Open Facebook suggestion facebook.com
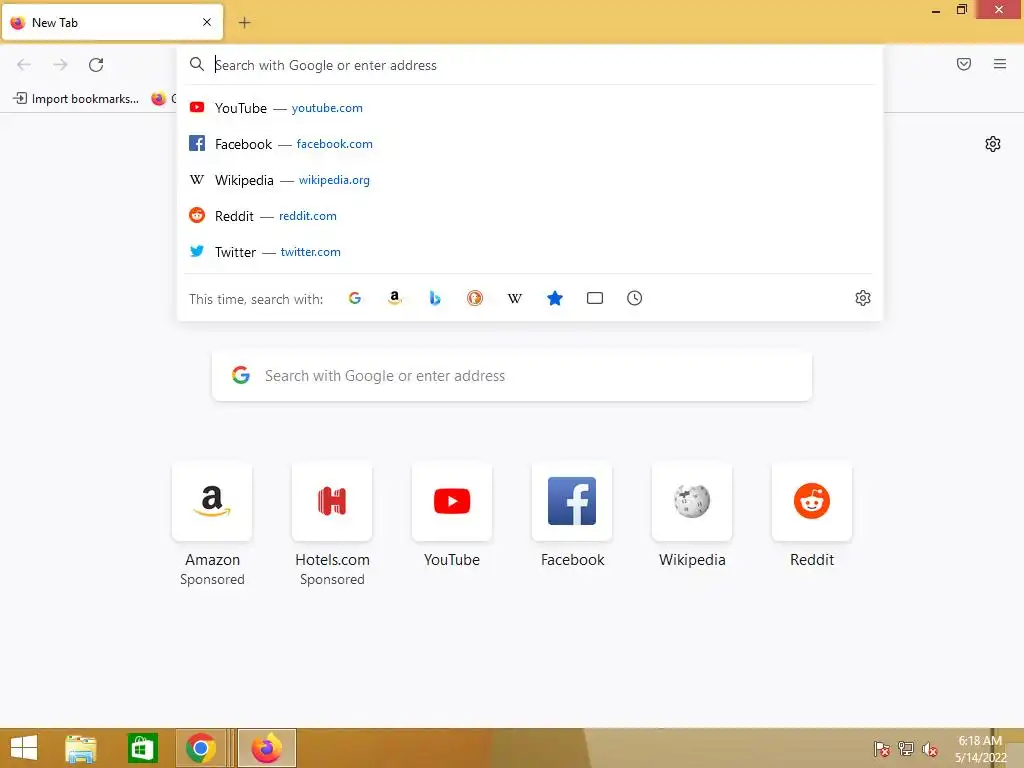Screen dimensions: 1024x768 [x=530, y=144]
